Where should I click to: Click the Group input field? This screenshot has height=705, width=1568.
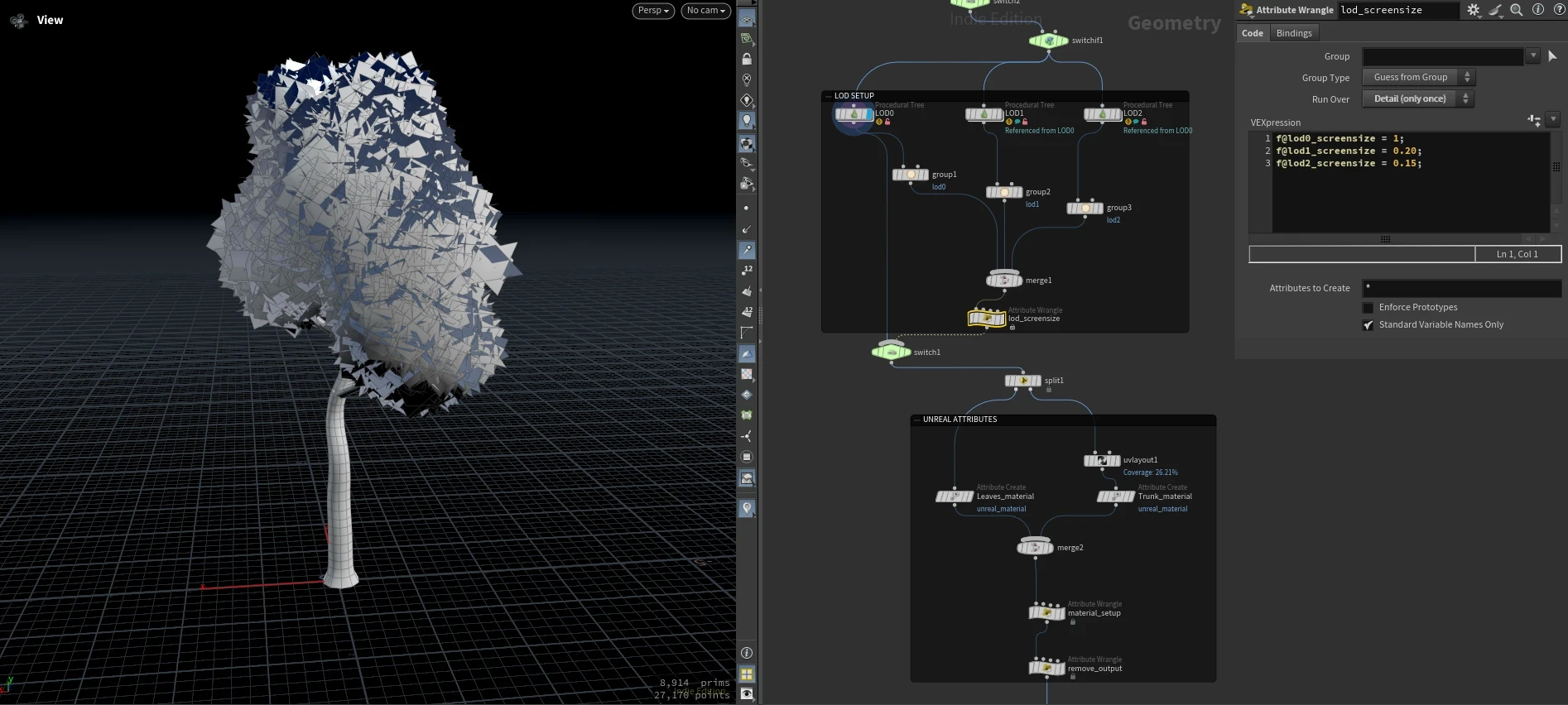[1443, 56]
